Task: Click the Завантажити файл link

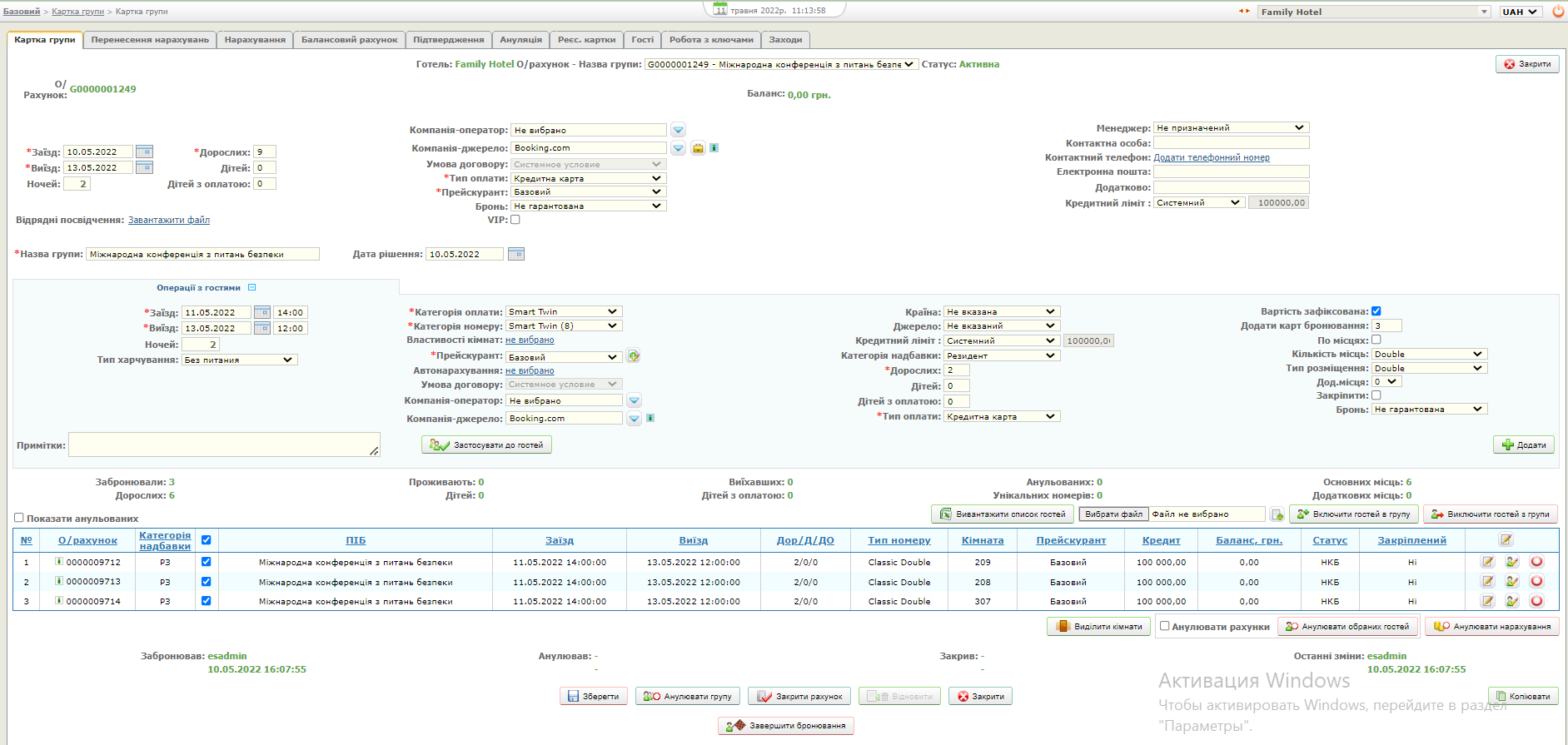Action: pos(169,220)
